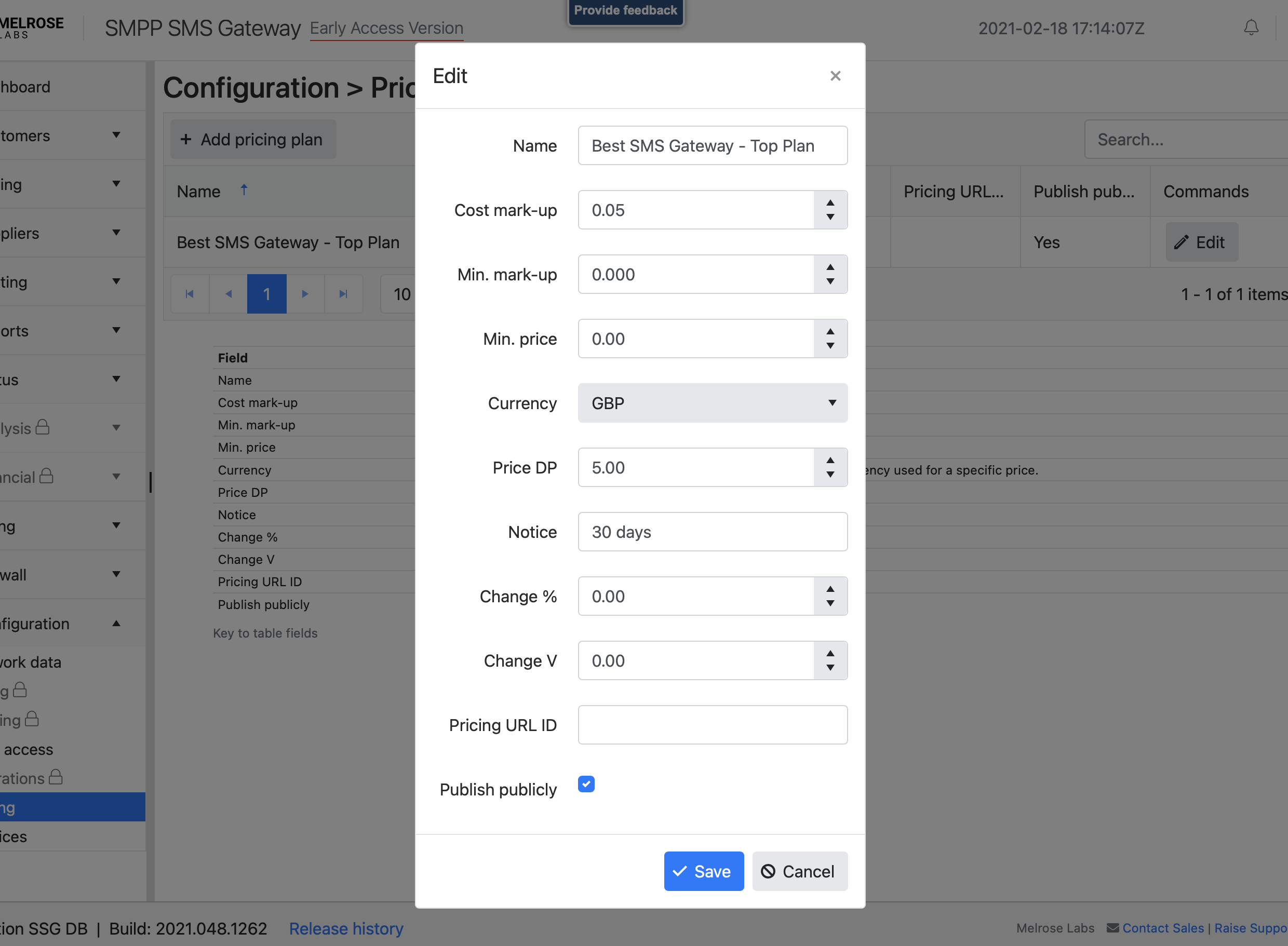Close the Edit dialog with X
The width and height of the screenshot is (1288, 946).
(x=835, y=76)
